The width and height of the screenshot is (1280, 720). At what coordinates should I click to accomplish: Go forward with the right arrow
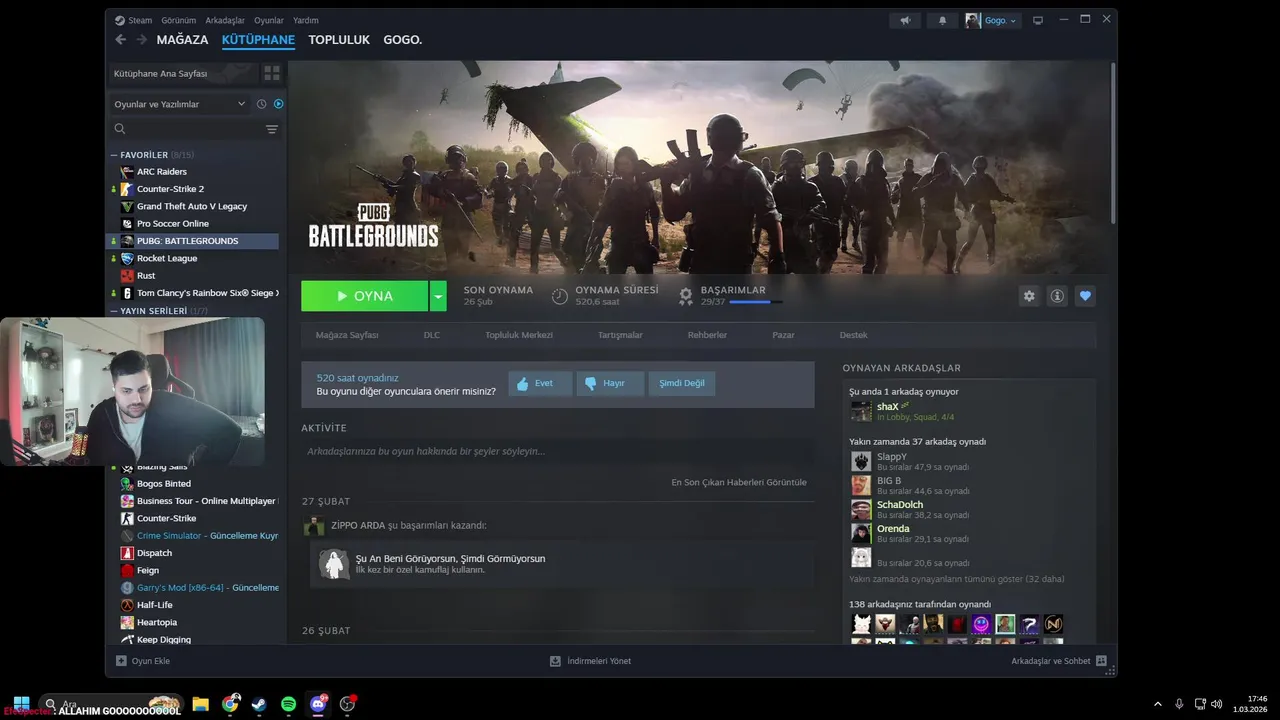142,40
